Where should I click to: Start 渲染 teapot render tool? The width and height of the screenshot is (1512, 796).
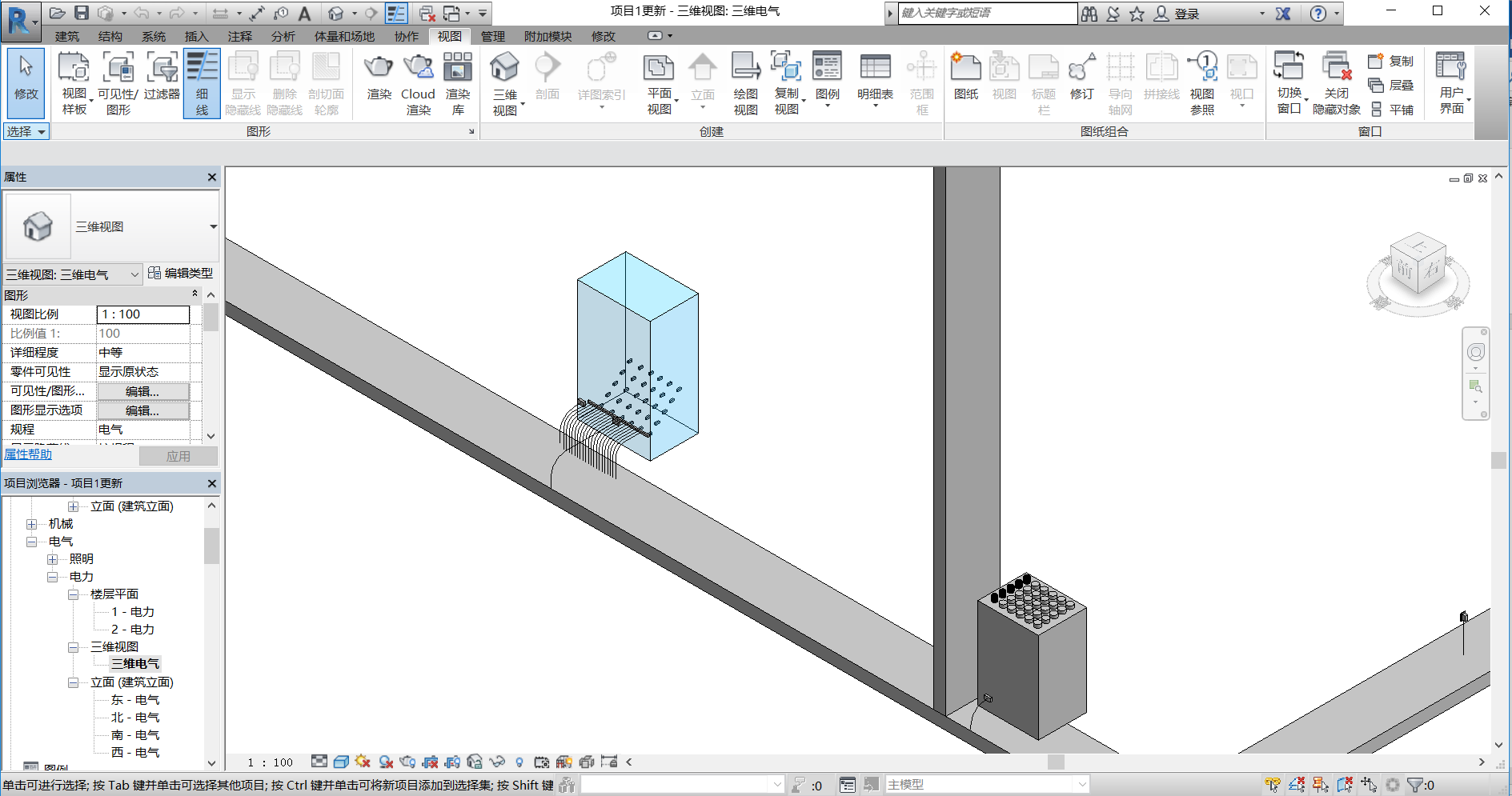click(x=379, y=77)
